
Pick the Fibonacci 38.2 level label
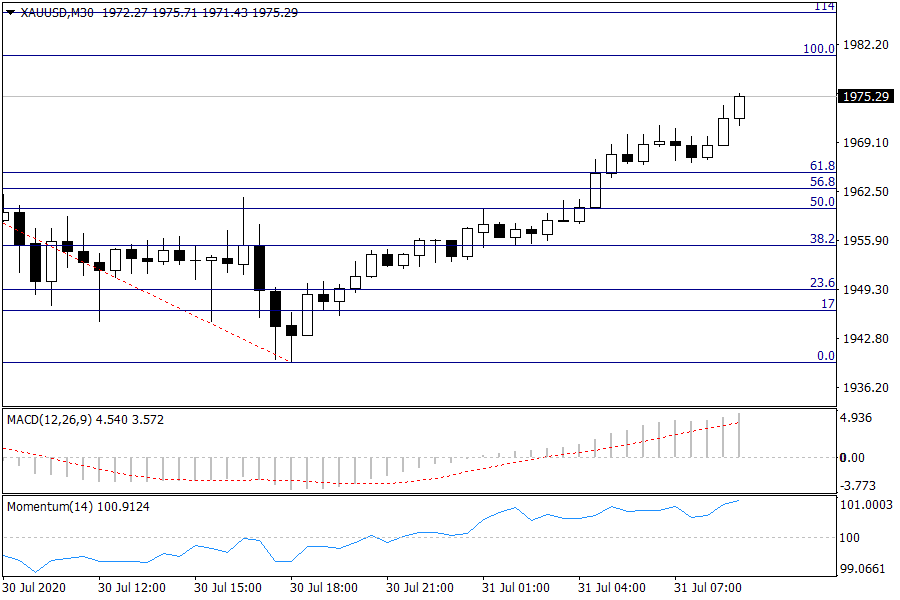coord(822,239)
